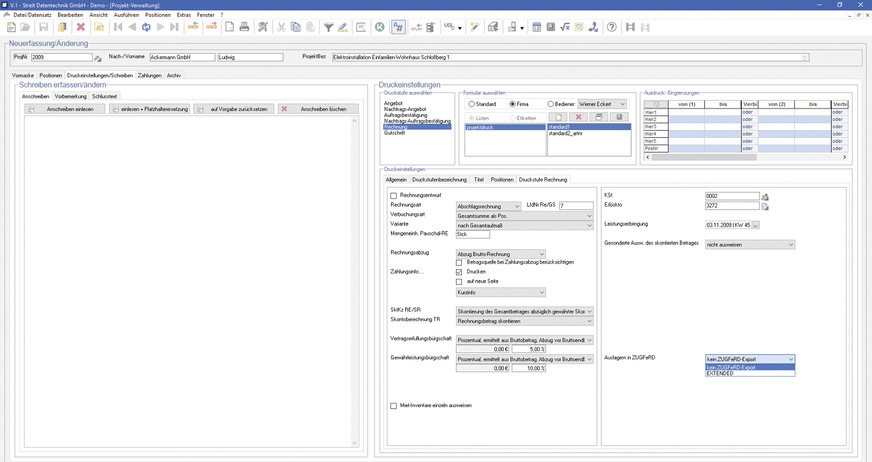
Task: Click the funnel filter icon
Action: point(328,27)
